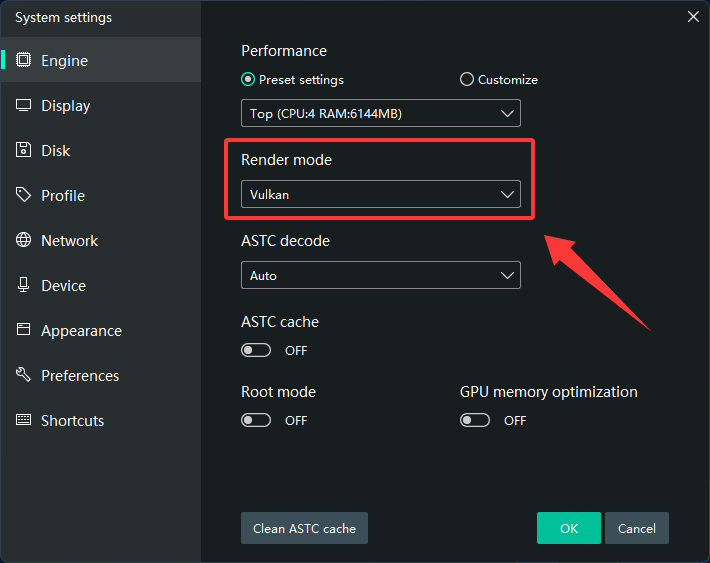This screenshot has width=710, height=563.
Task: Click the Shortcuts keyboard icon
Action: (x=23, y=420)
